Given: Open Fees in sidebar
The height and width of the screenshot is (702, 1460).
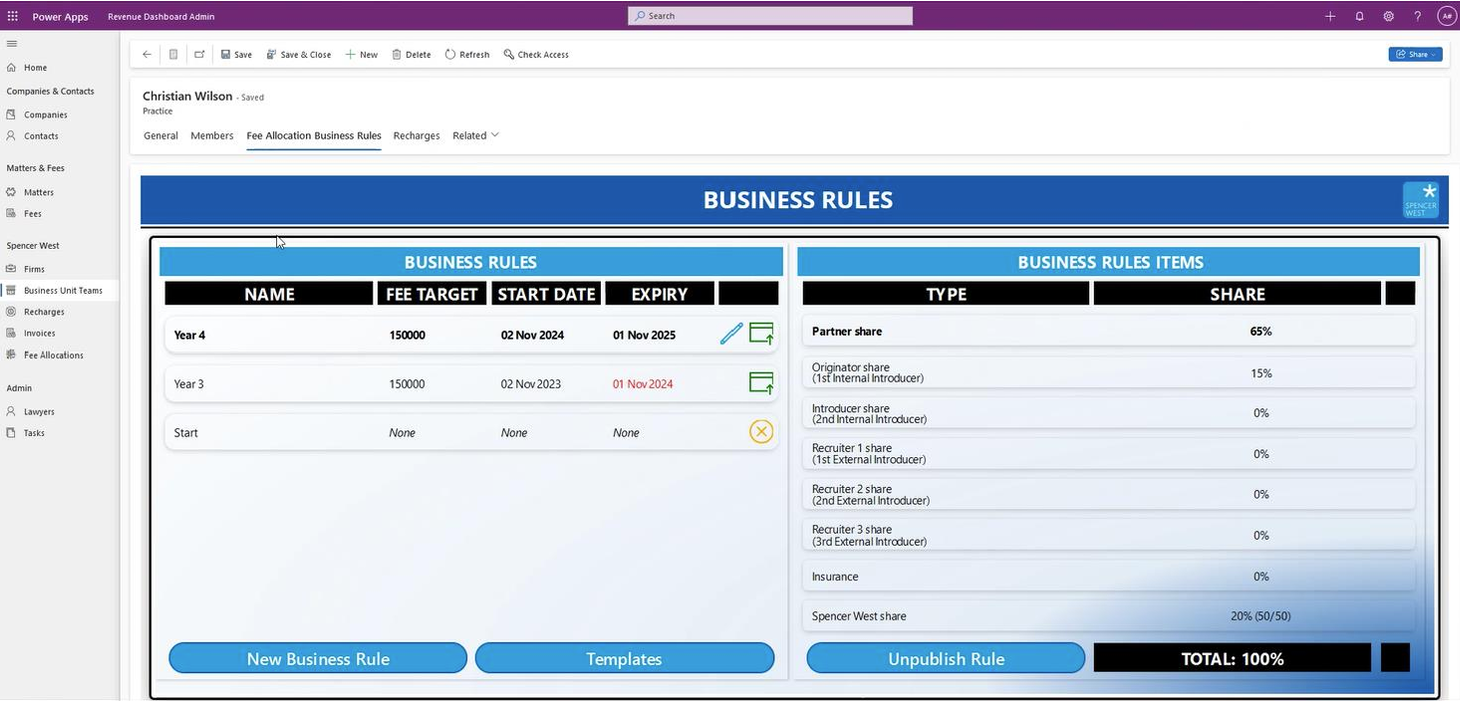Looking at the screenshot, I should point(33,213).
